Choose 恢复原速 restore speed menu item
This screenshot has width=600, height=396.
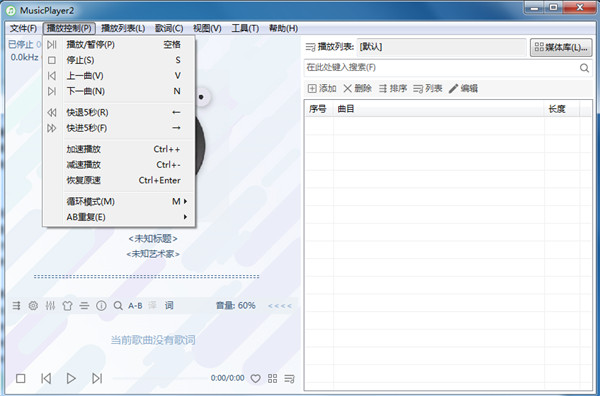[119, 181]
